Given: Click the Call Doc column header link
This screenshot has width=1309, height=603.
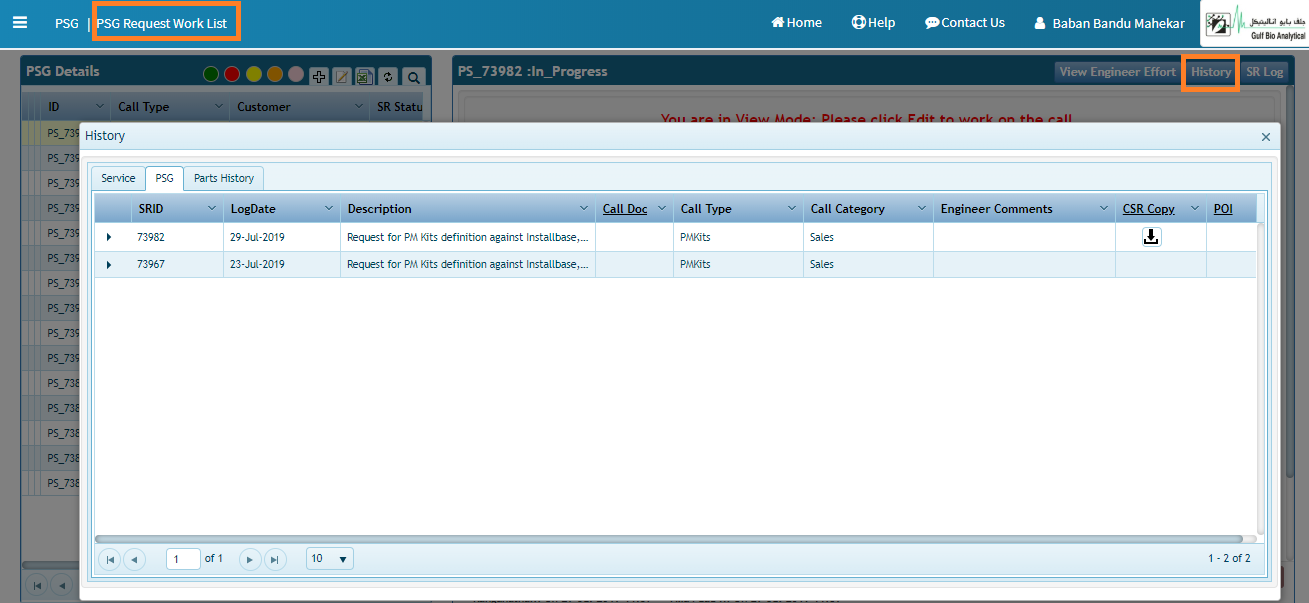Looking at the screenshot, I should (x=625, y=209).
